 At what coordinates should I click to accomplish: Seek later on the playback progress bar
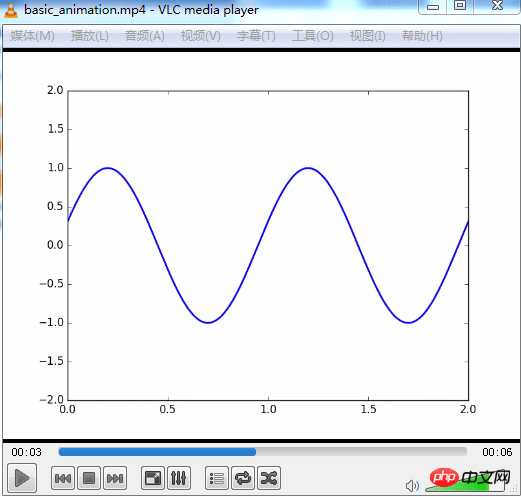click(x=362, y=452)
